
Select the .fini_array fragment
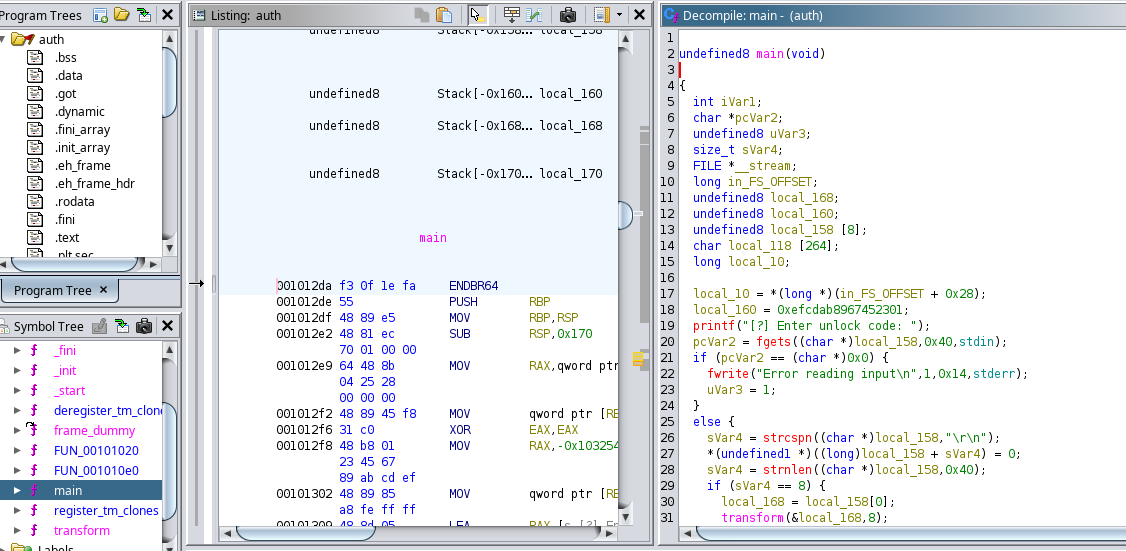pos(82,129)
